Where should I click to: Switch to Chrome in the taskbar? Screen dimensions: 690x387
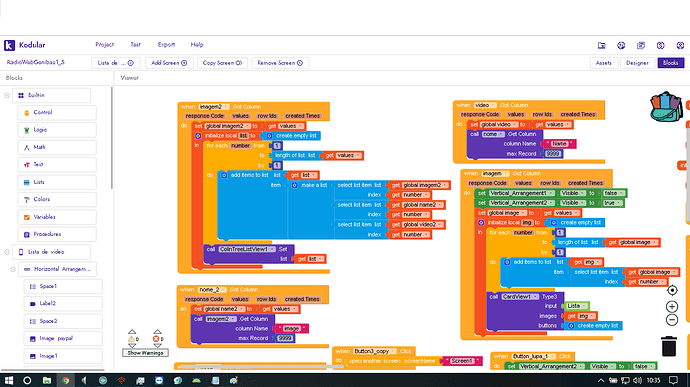click(65, 380)
